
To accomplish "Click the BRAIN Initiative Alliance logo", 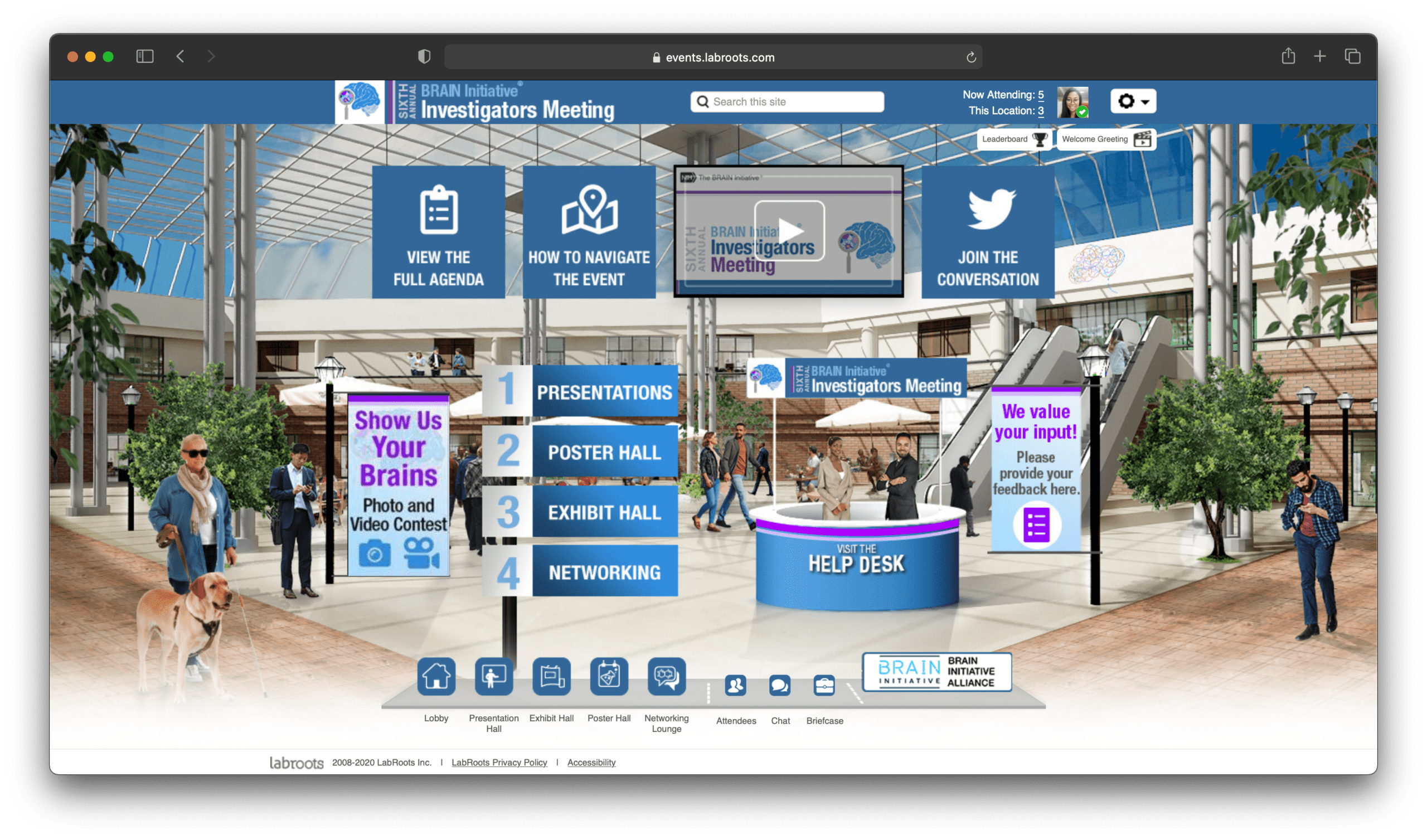I will (937, 672).
